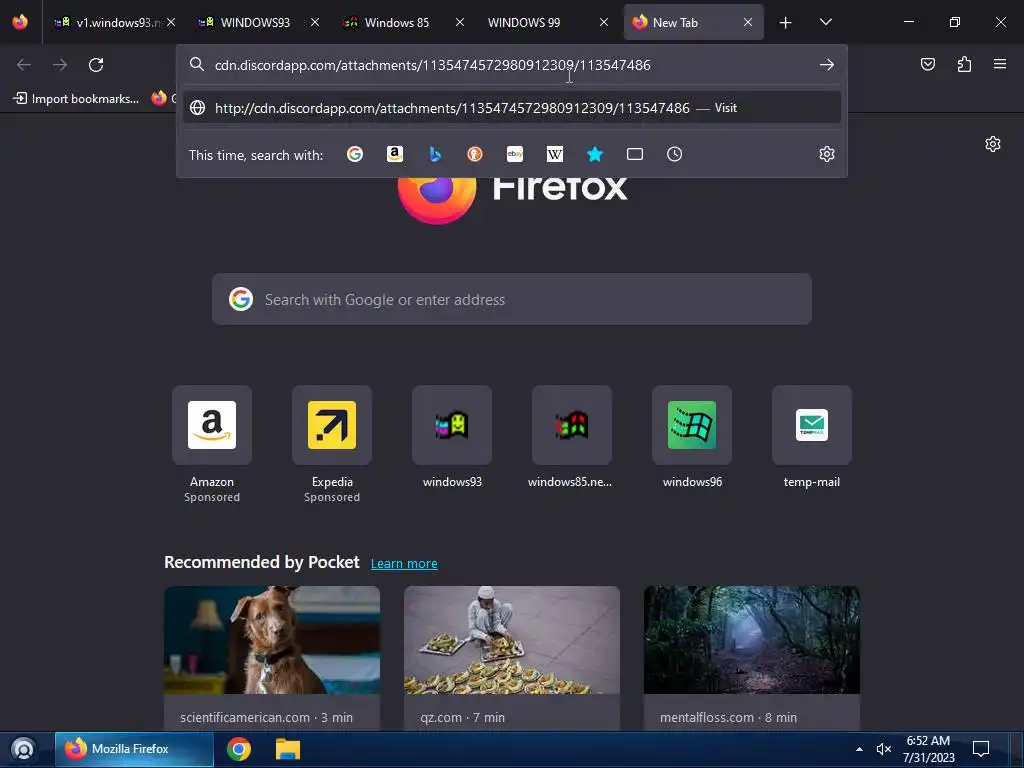Search bookmarks with the star icon

click(594, 154)
